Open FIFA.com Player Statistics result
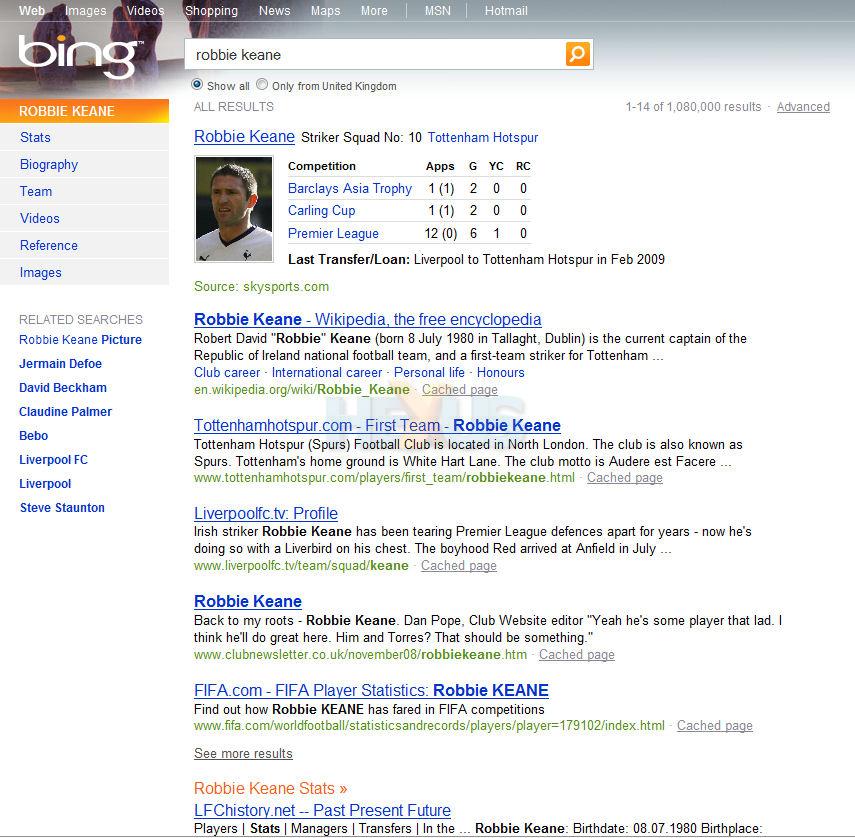This screenshot has width=855, height=838. coord(371,690)
